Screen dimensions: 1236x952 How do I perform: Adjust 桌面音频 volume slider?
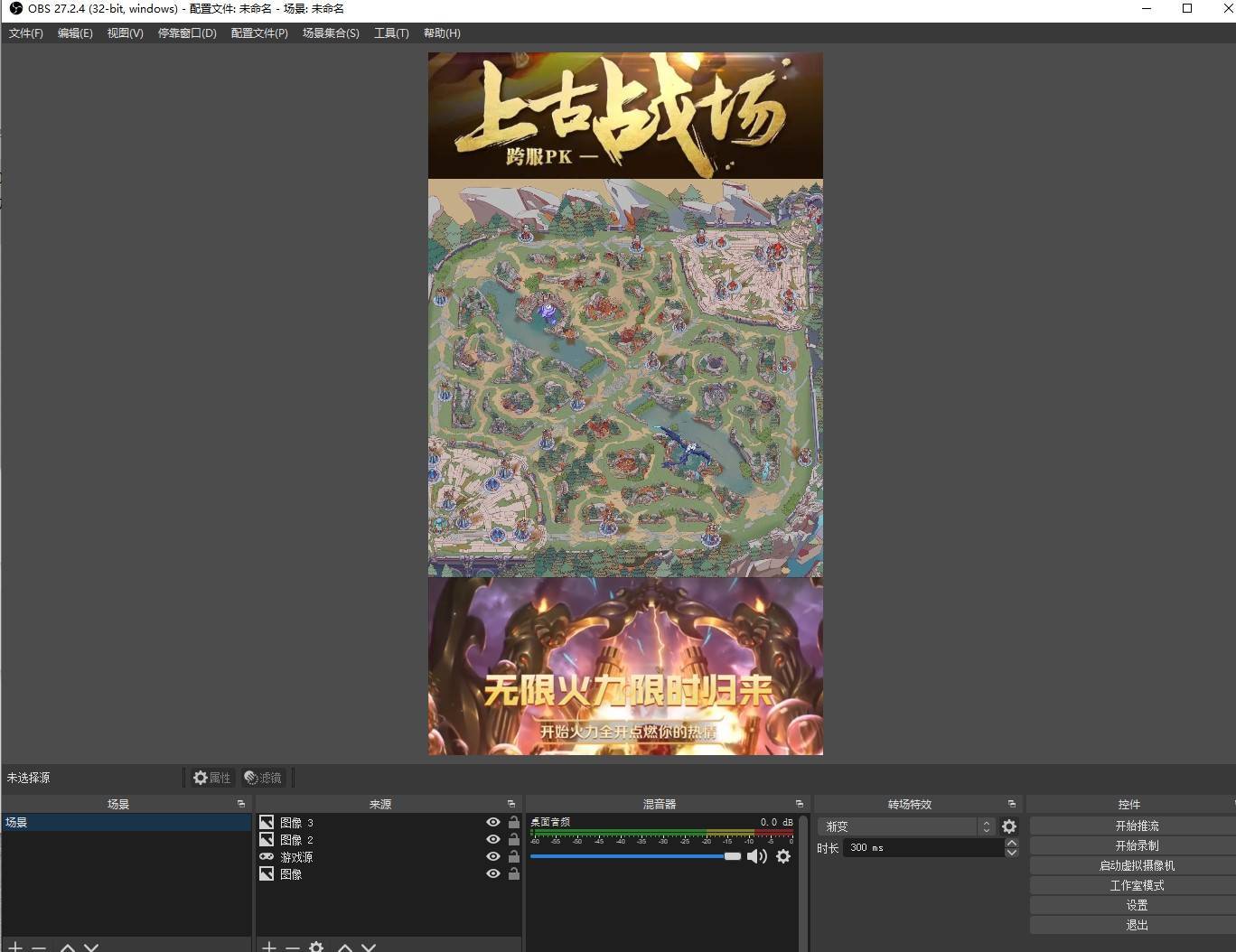(636, 856)
